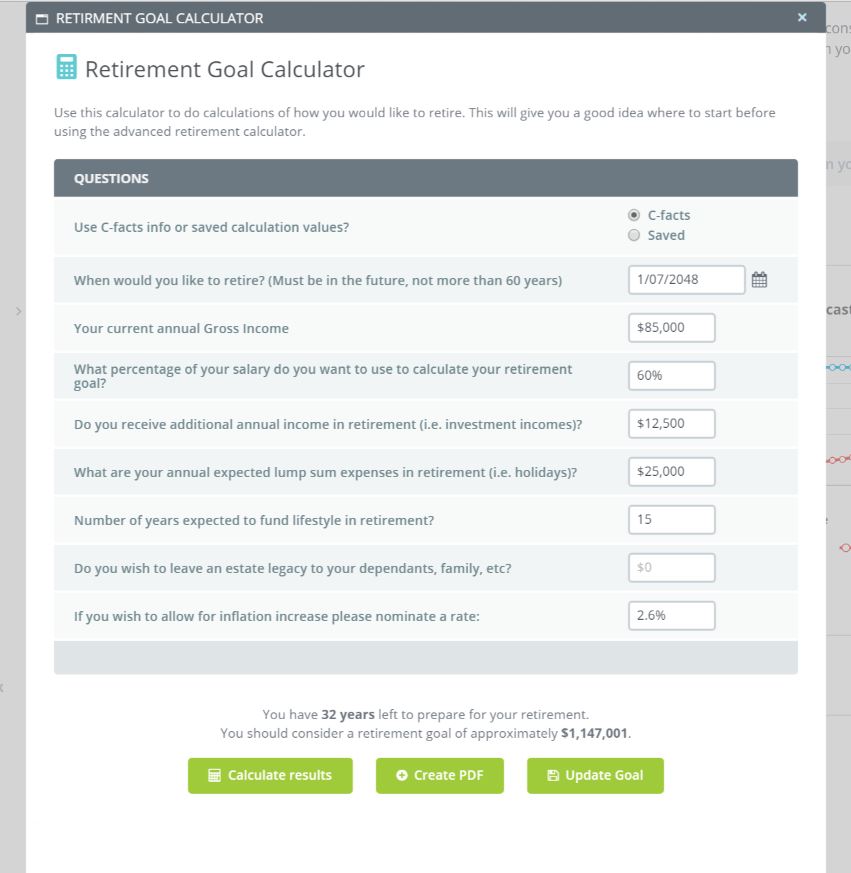Click the retirement date field showing 1/07/2048
The height and width of the screenshot is (873, 851).
686,280
